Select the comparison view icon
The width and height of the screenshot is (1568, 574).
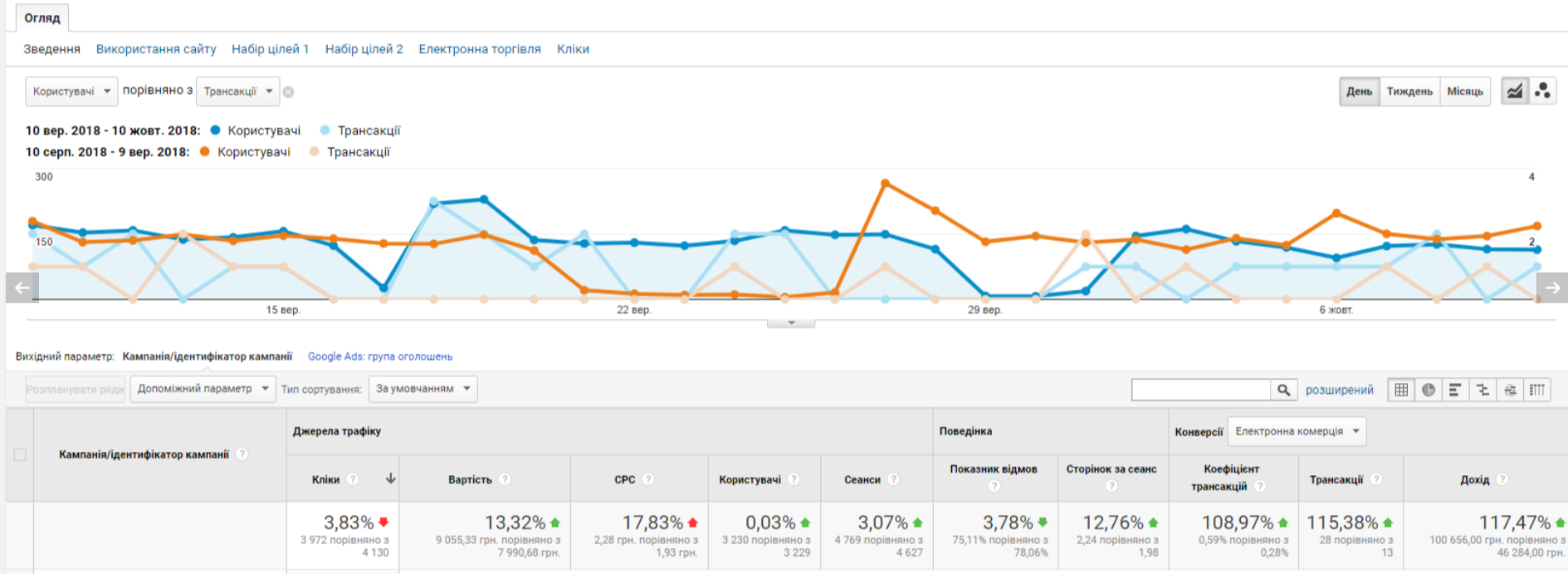[x=1483, y=390]
